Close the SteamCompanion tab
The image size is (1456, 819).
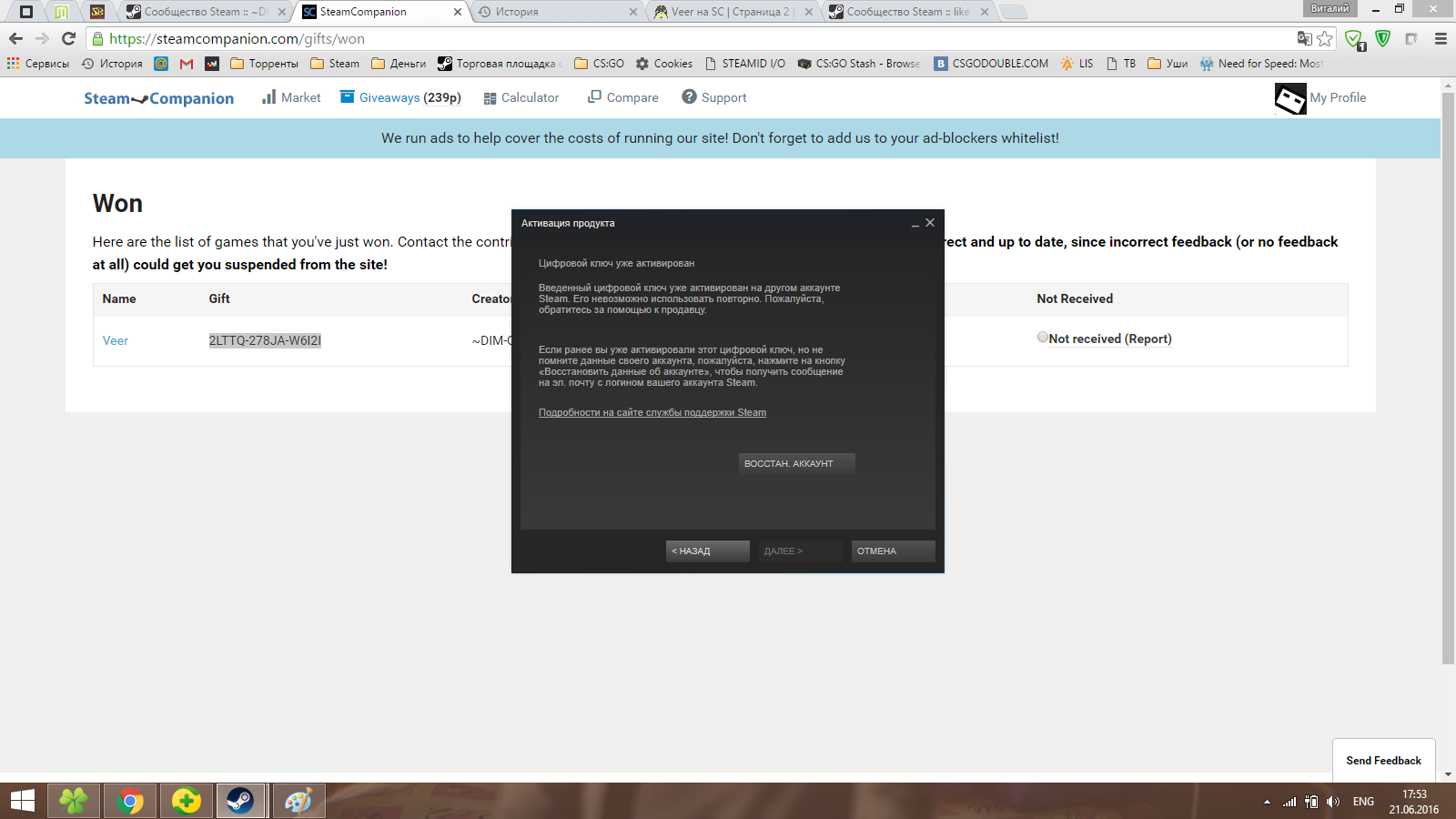click(457, 12)
